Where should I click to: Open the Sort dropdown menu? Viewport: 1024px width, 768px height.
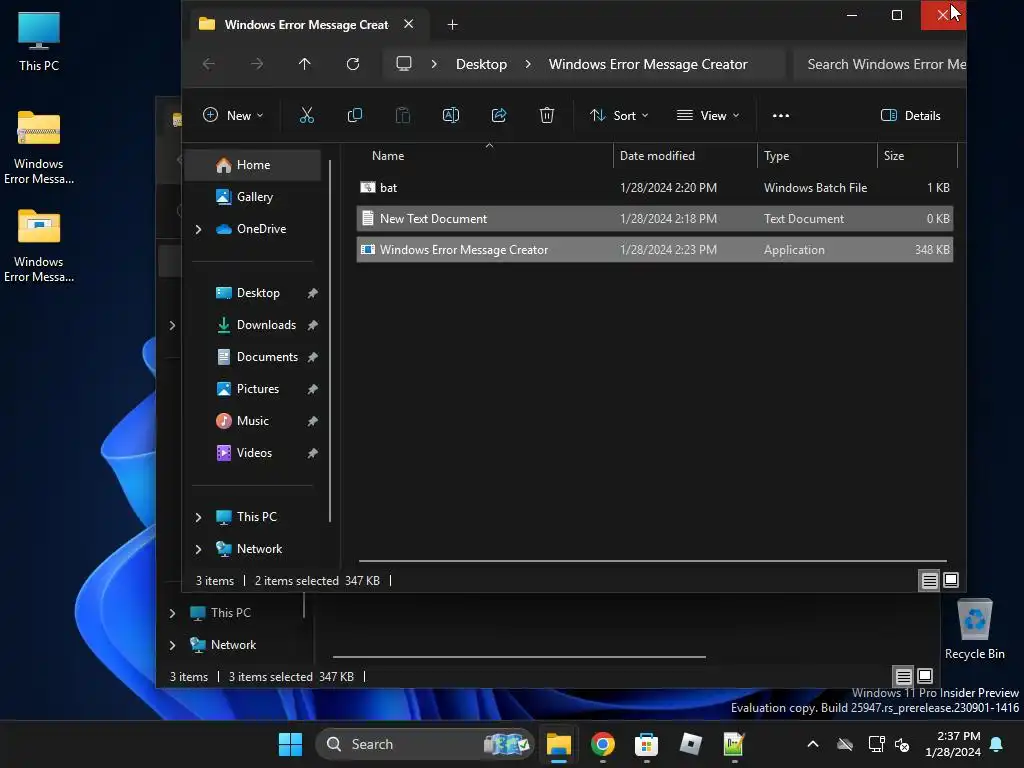tap(619, 116)
